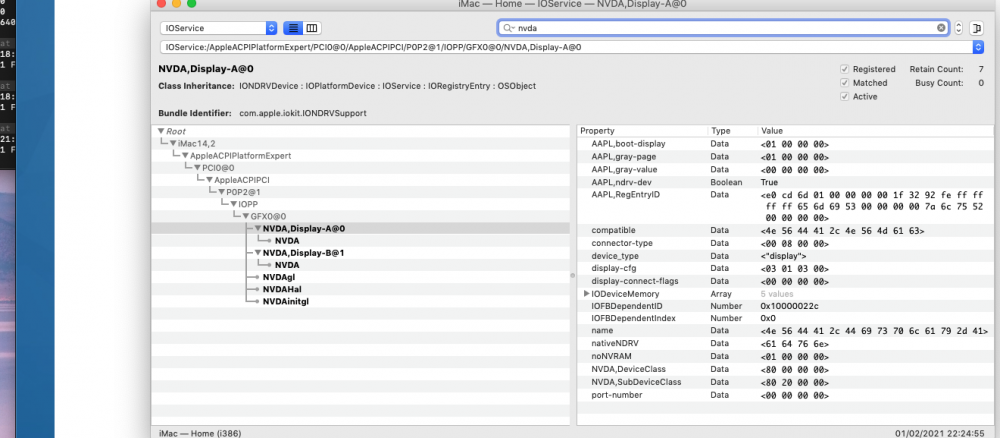Select the compatible property row
1000x438 pixels.
pyautogui.click(x=785, y=230)
